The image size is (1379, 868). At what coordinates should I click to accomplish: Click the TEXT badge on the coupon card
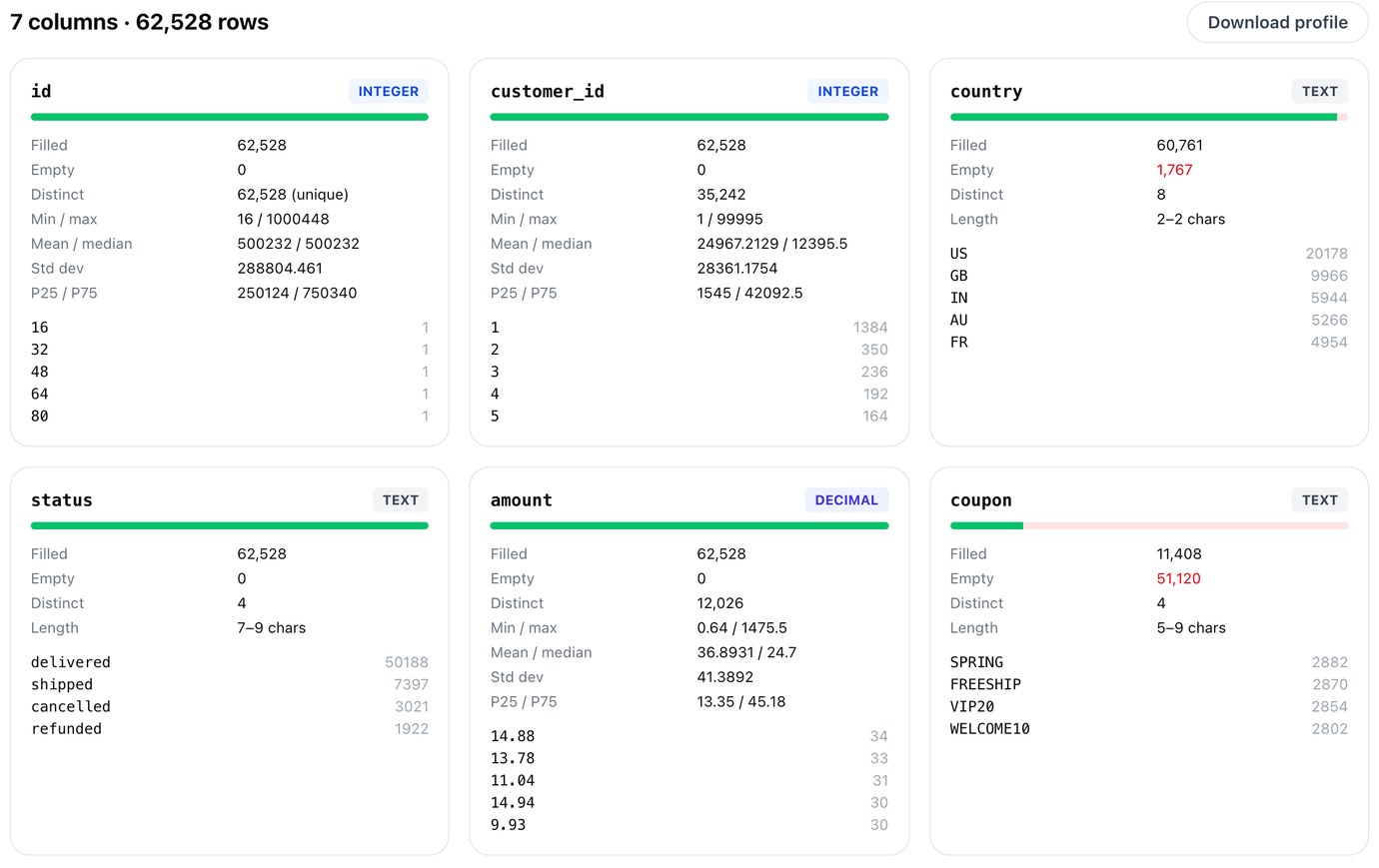(x=1320, y=500)
